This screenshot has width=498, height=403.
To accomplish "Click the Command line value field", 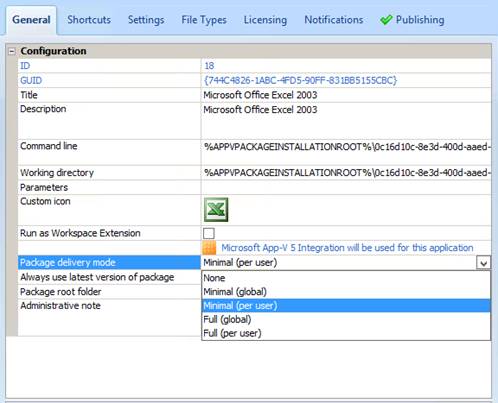I will [x=346, y=152].
